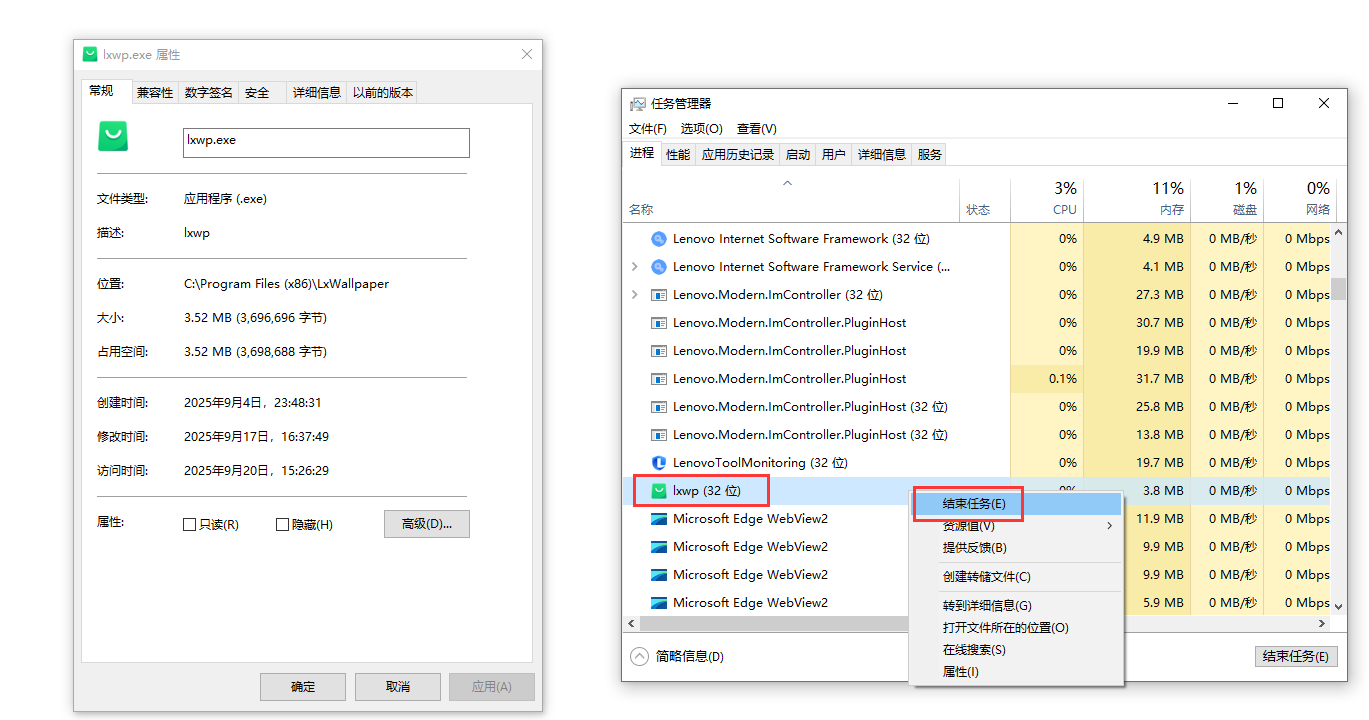Click the PluginHost (32 位) icon using 25.8 MB

[x=659, y=407]
